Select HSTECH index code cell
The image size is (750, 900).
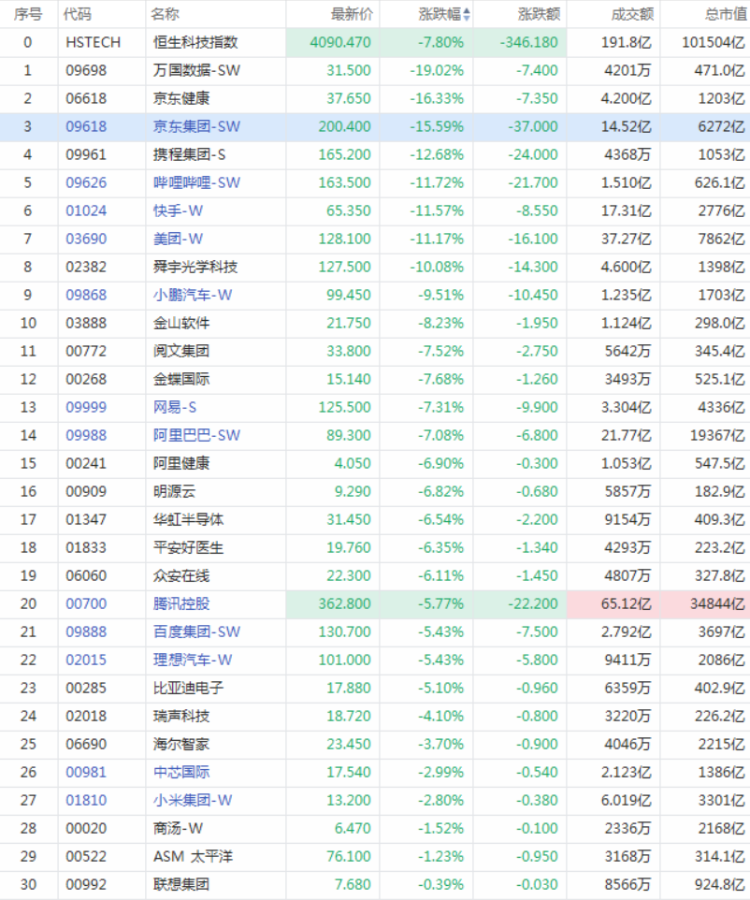93,42
